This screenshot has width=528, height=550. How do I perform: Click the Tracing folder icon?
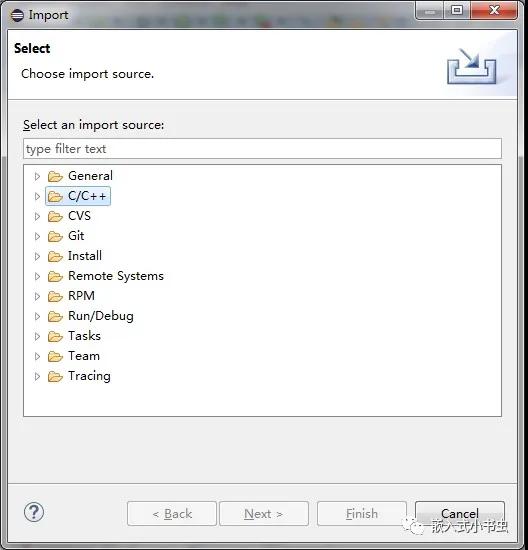coord(55,376)
